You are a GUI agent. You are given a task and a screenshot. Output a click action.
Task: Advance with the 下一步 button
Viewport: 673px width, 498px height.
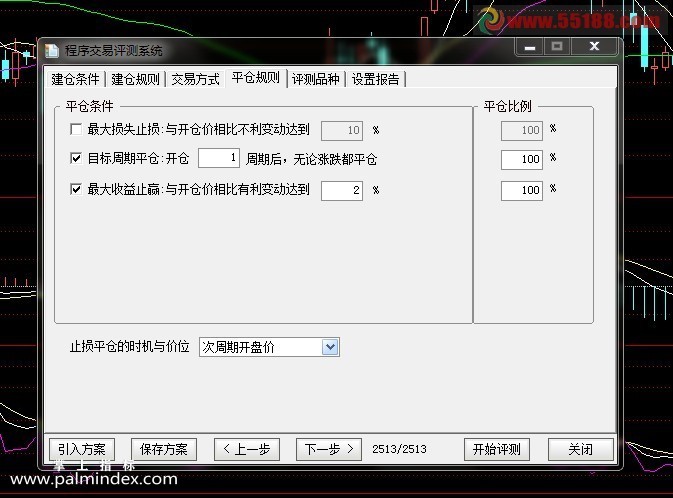pos(329,449)
